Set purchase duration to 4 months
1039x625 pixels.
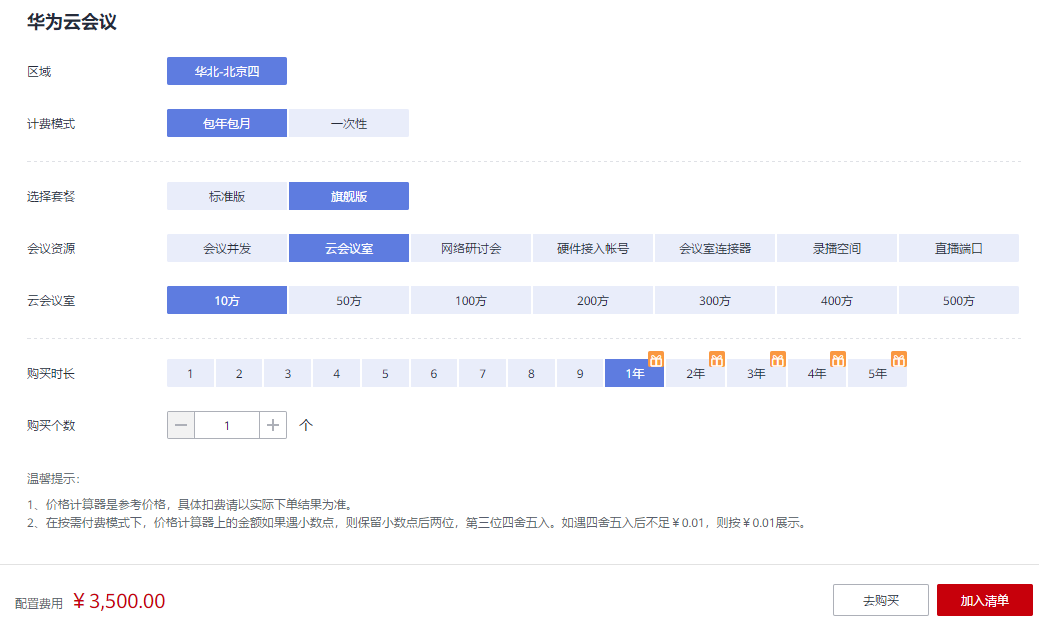point(336,373)
